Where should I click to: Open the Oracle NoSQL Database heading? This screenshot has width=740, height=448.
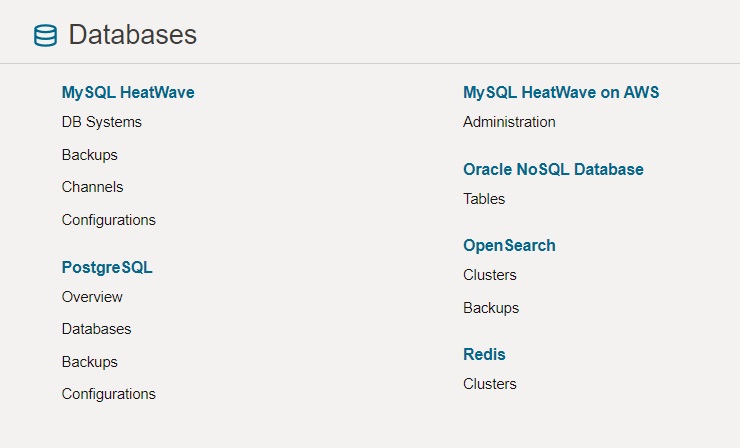pyautogui.click(x=553, y=169)
